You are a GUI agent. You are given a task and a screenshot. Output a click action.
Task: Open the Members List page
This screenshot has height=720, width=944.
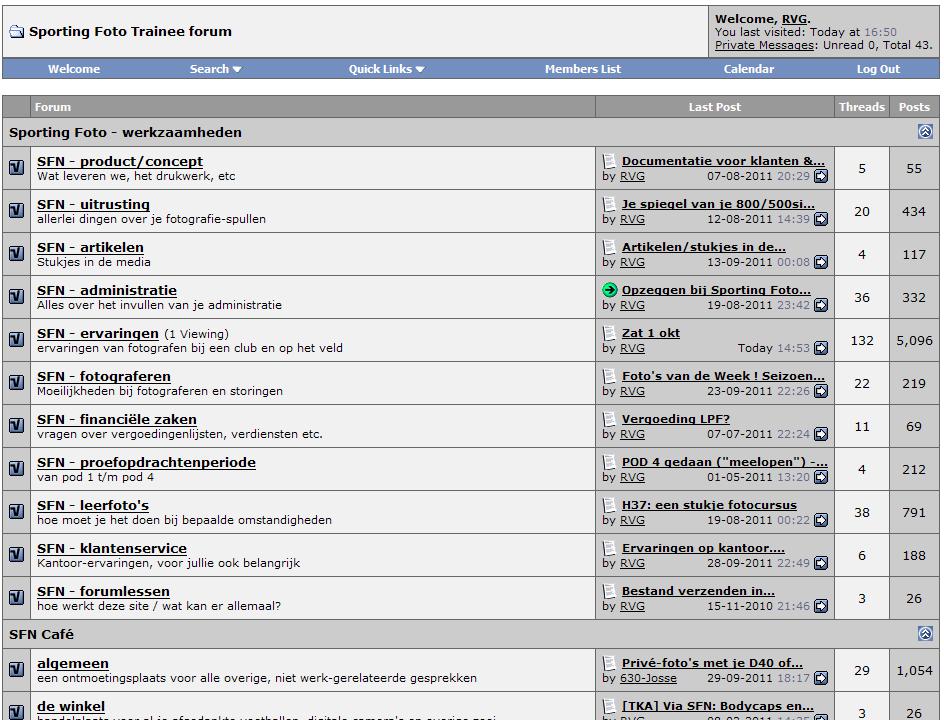(x=582, y=69)
